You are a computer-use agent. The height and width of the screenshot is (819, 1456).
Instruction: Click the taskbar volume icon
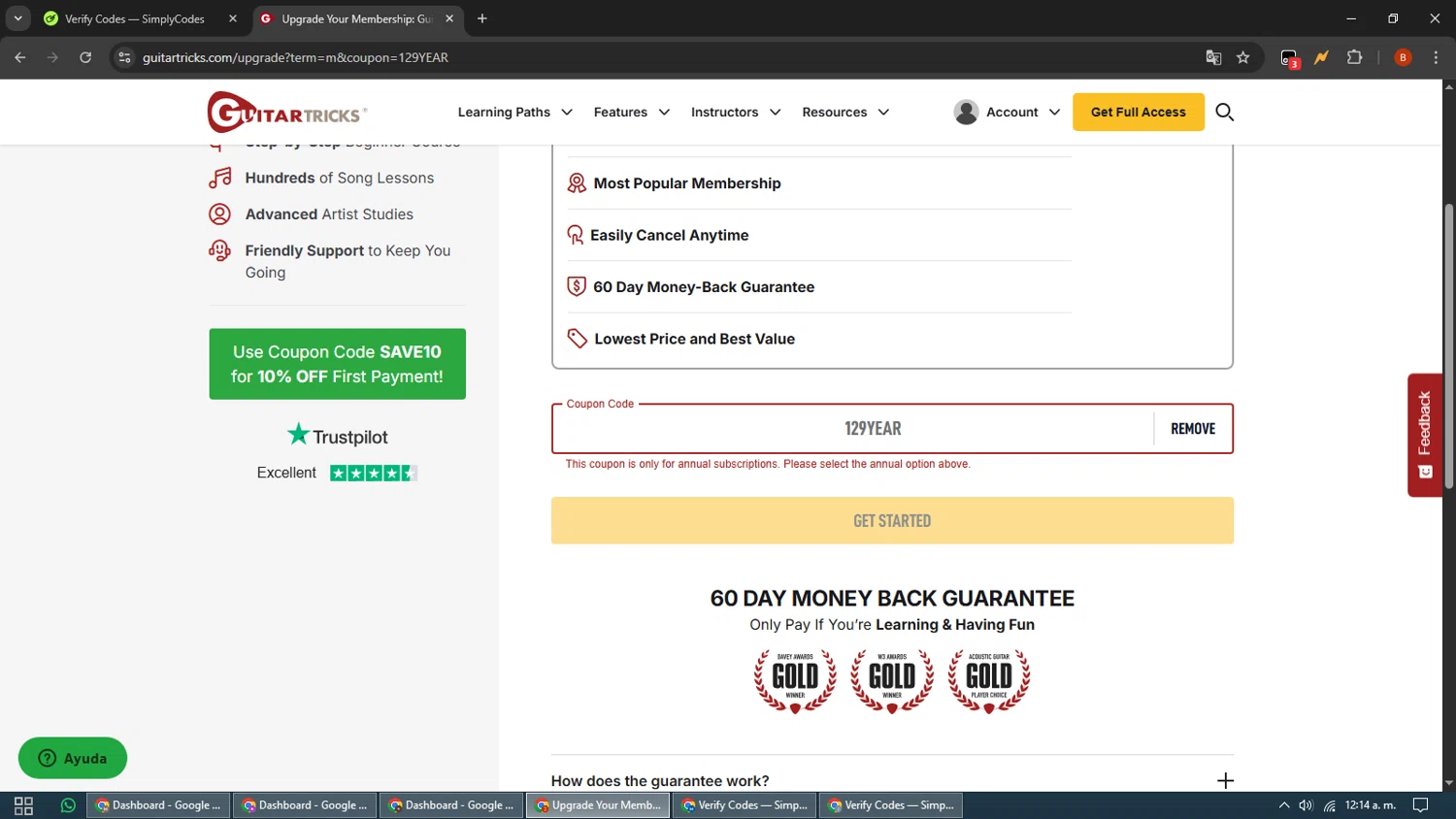coord(1307,805)
